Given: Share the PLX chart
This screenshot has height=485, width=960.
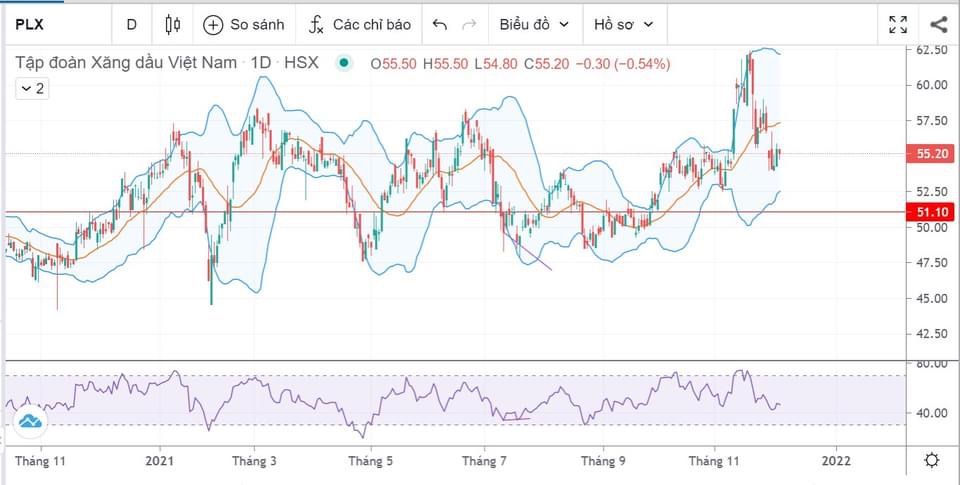Looking at the screenshot, I should tap(938, 24).
